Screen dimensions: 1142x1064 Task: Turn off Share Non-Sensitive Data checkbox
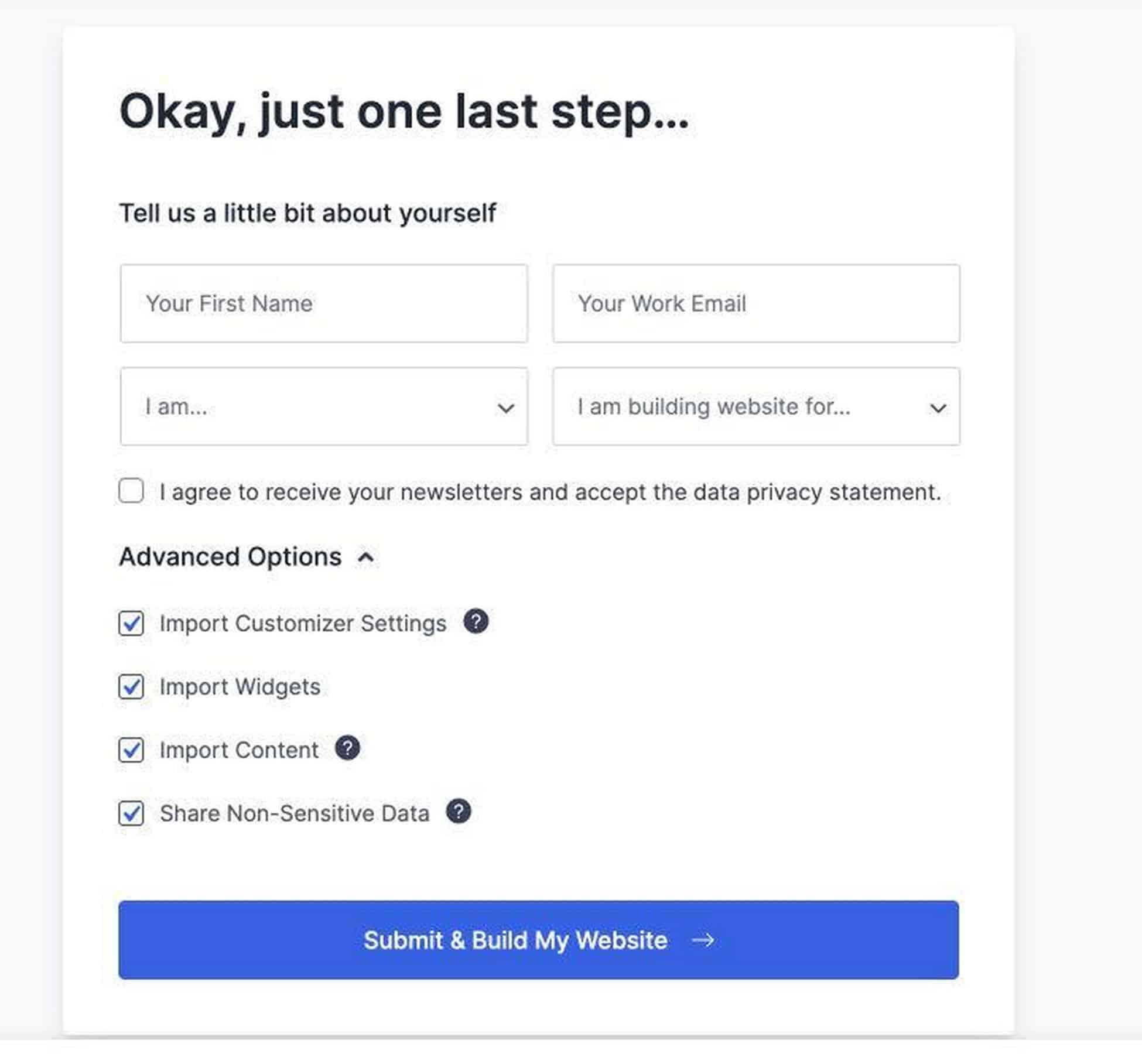131,813
